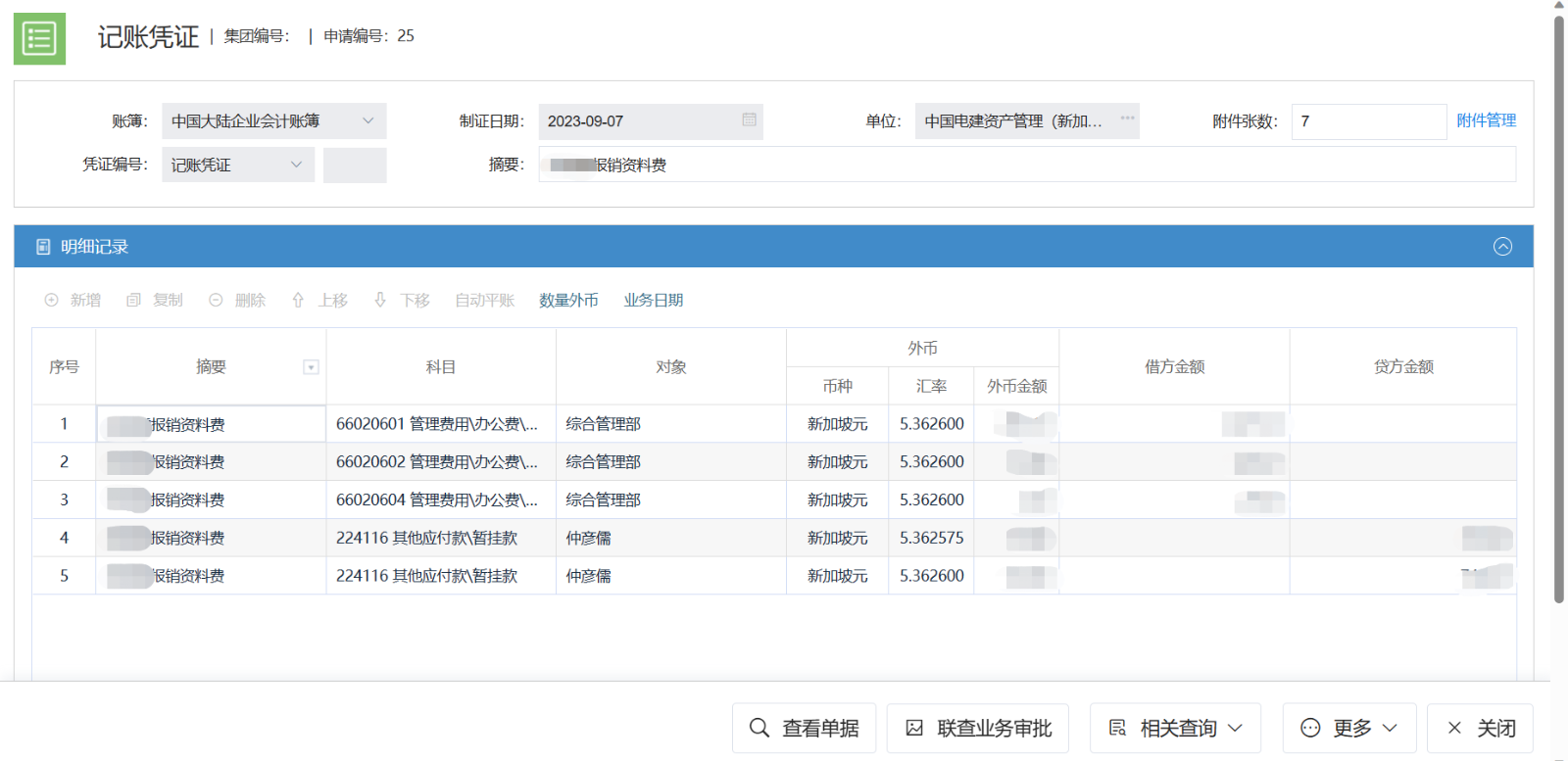Click the 删除 delete row icon
The height and width of the screenshot is (761, 1568).
(x=217, y=301)
